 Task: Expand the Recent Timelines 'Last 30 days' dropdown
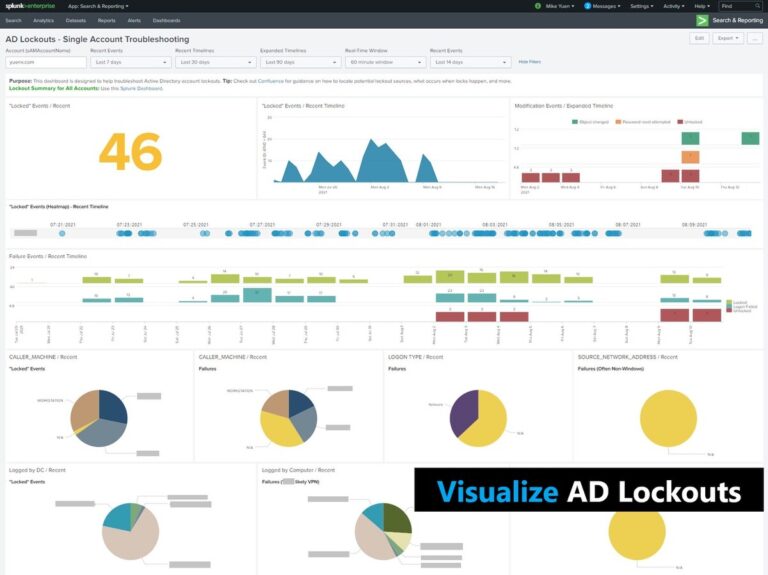click(x=215, y=62)
